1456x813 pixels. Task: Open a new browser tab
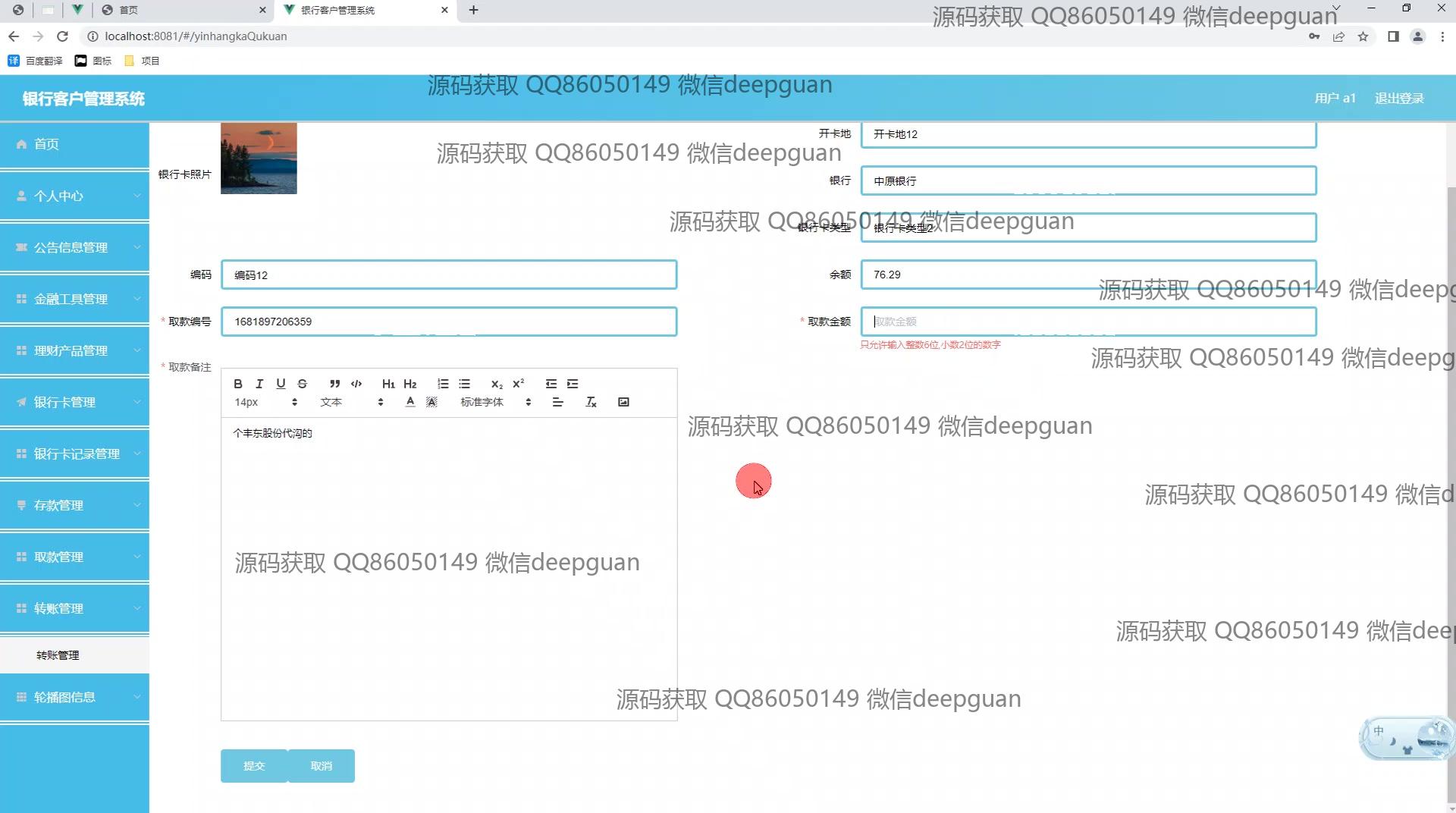[x=474, y=10]
